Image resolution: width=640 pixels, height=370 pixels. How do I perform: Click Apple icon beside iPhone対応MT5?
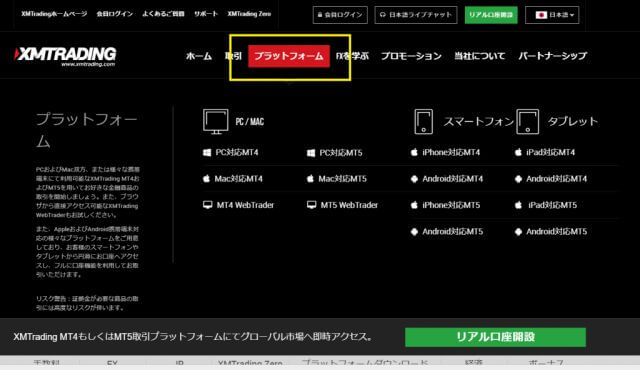pos(414,205)
